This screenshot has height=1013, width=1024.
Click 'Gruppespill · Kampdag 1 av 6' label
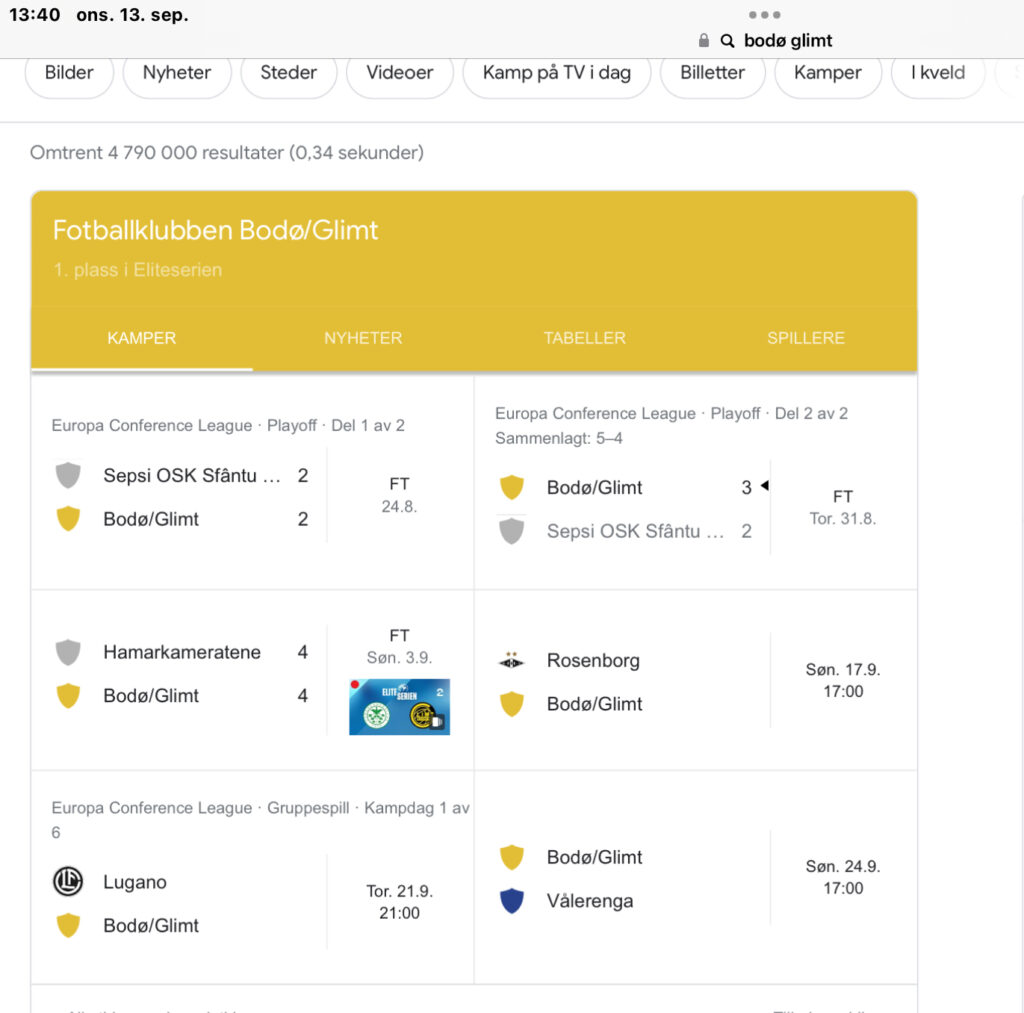(x=261, y=820)
